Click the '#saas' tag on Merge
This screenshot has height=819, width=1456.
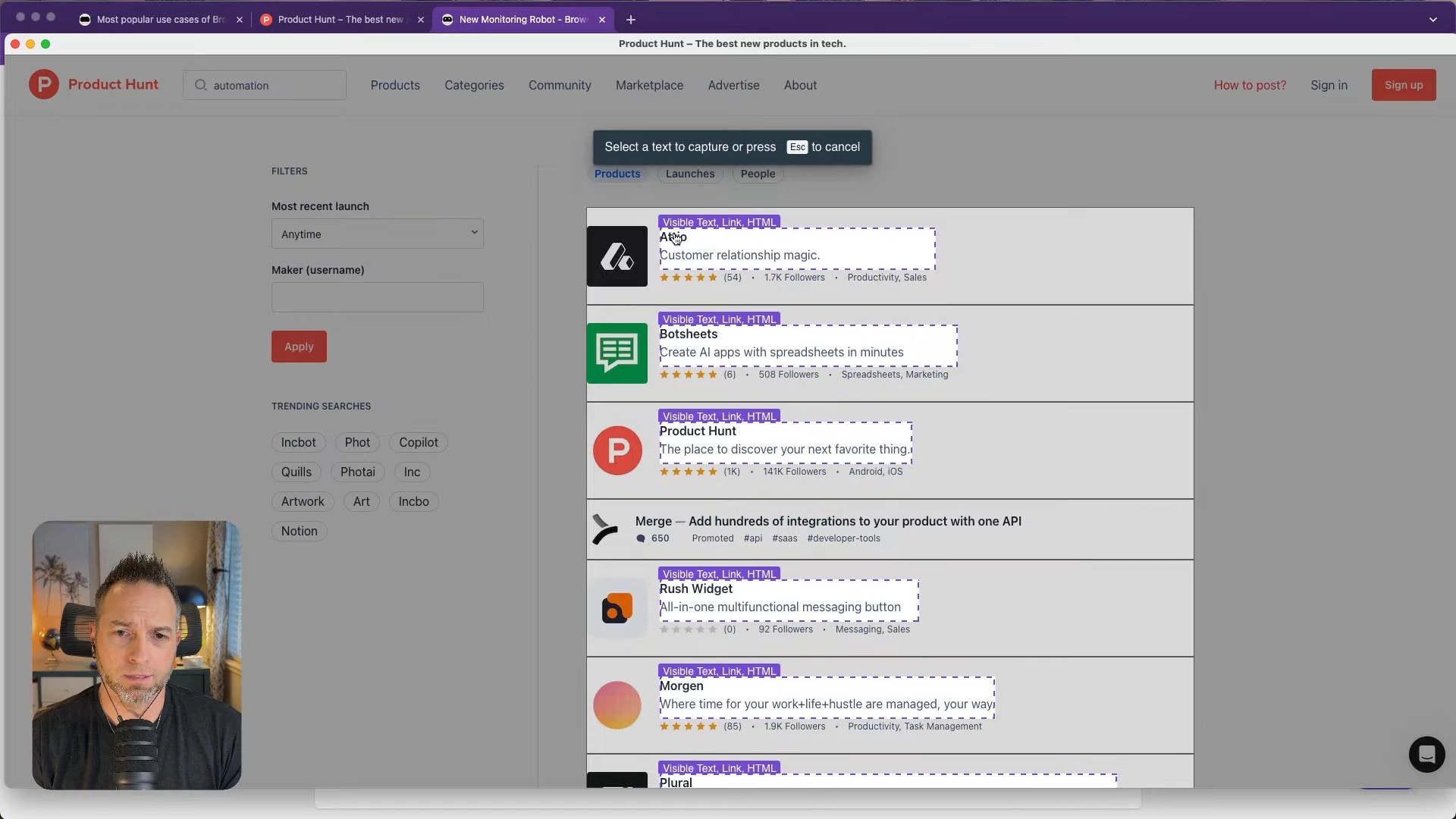click(x=785, y=538)
